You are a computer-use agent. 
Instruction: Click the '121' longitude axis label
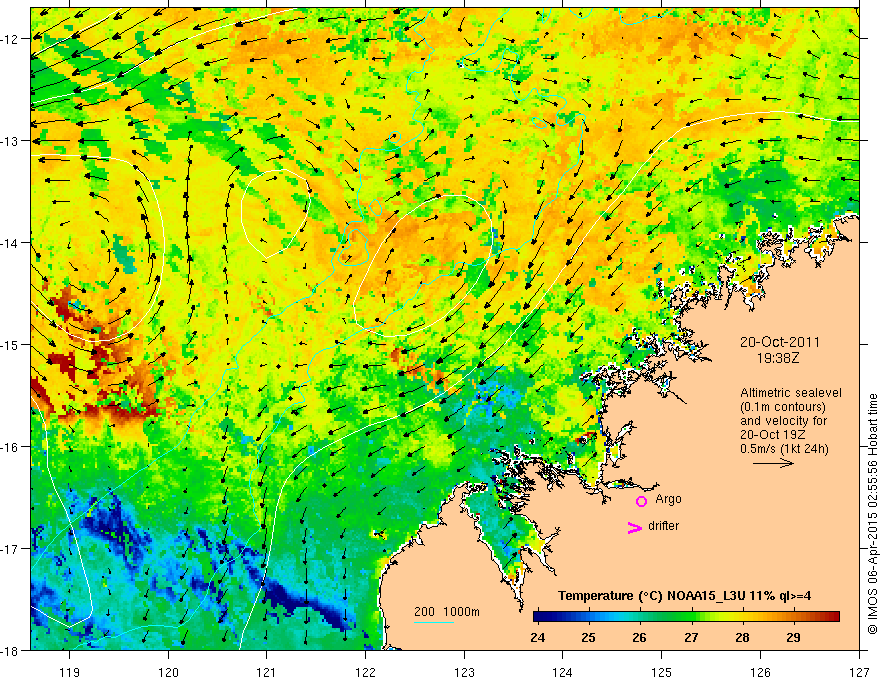coord(267,672)
